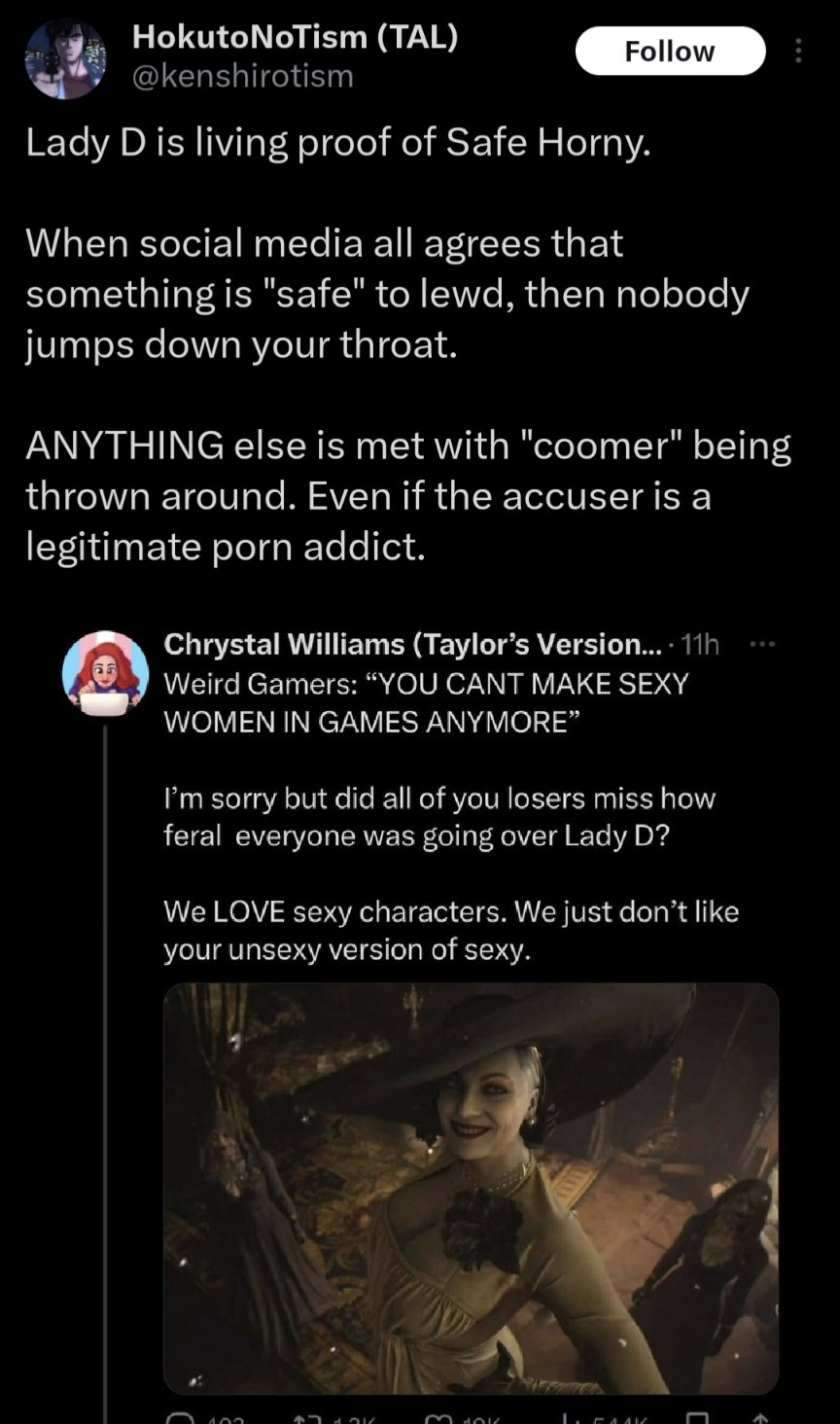Image resolution: width=840 pixels, height=1424 pixels.
Task: Open the Lady D image attachment
Action: tap(471, 1188)
